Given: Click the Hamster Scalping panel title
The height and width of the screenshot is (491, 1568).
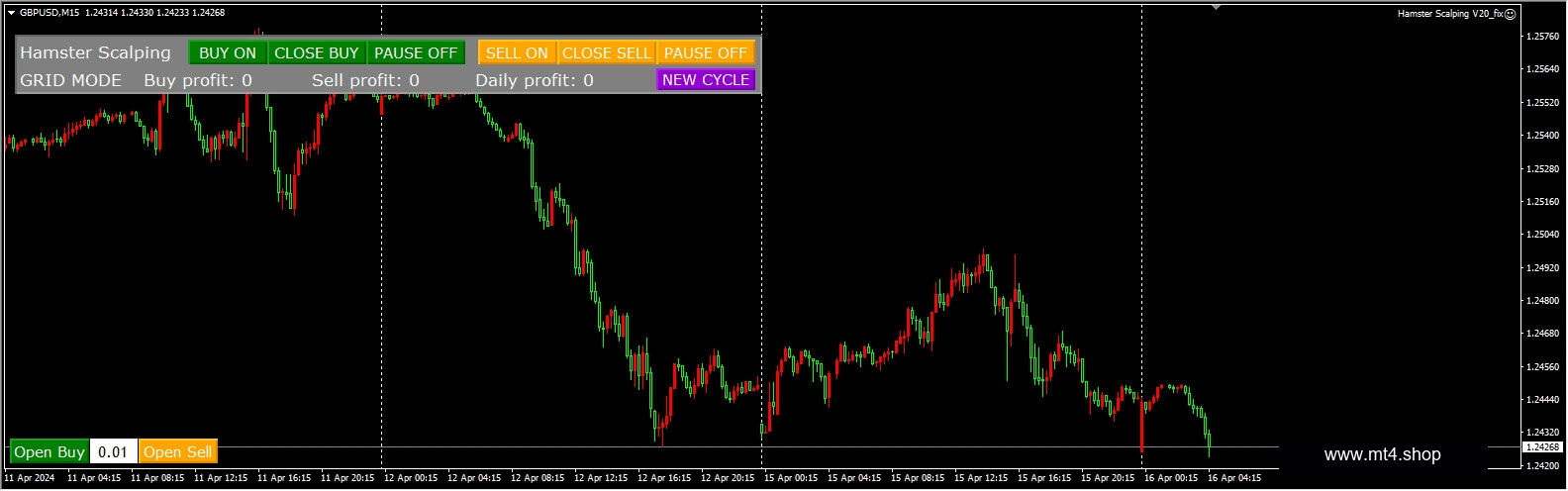Looking at the screenshot, I should 95,52.
